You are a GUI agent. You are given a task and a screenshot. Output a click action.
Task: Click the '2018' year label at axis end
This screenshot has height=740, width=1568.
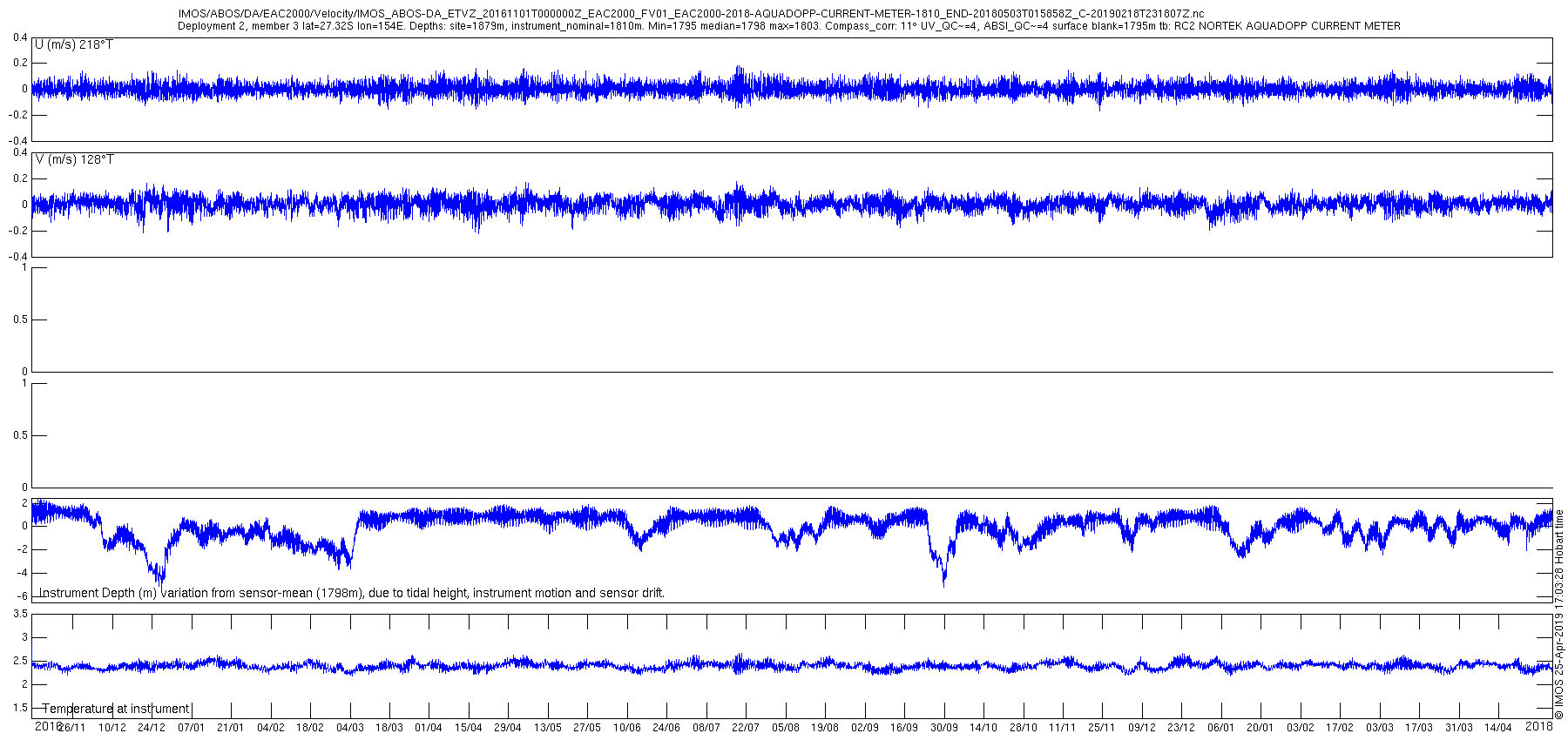1539,726
